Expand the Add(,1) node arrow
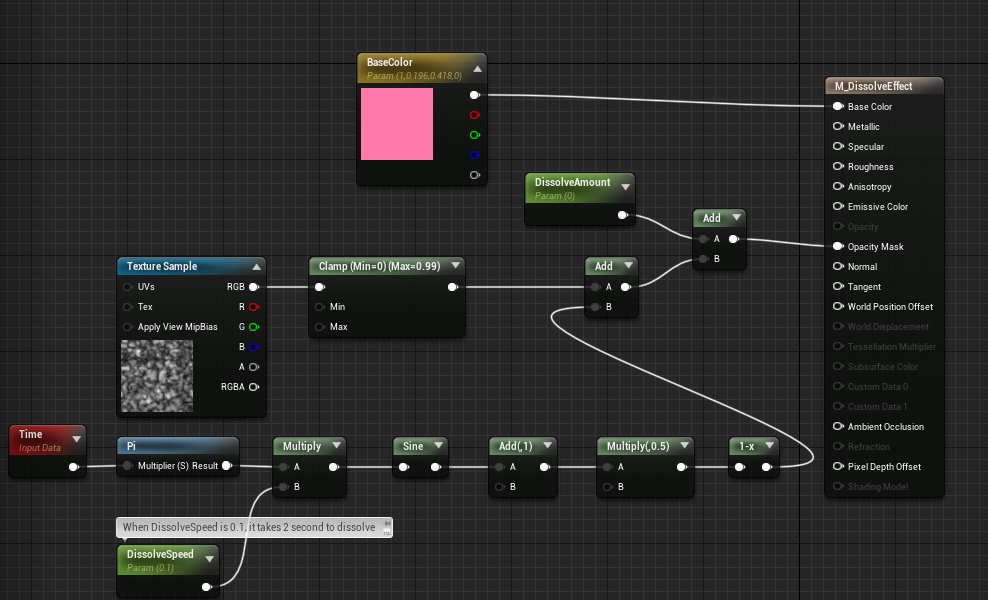The image size is (988, 600). [x=548, y=445]
